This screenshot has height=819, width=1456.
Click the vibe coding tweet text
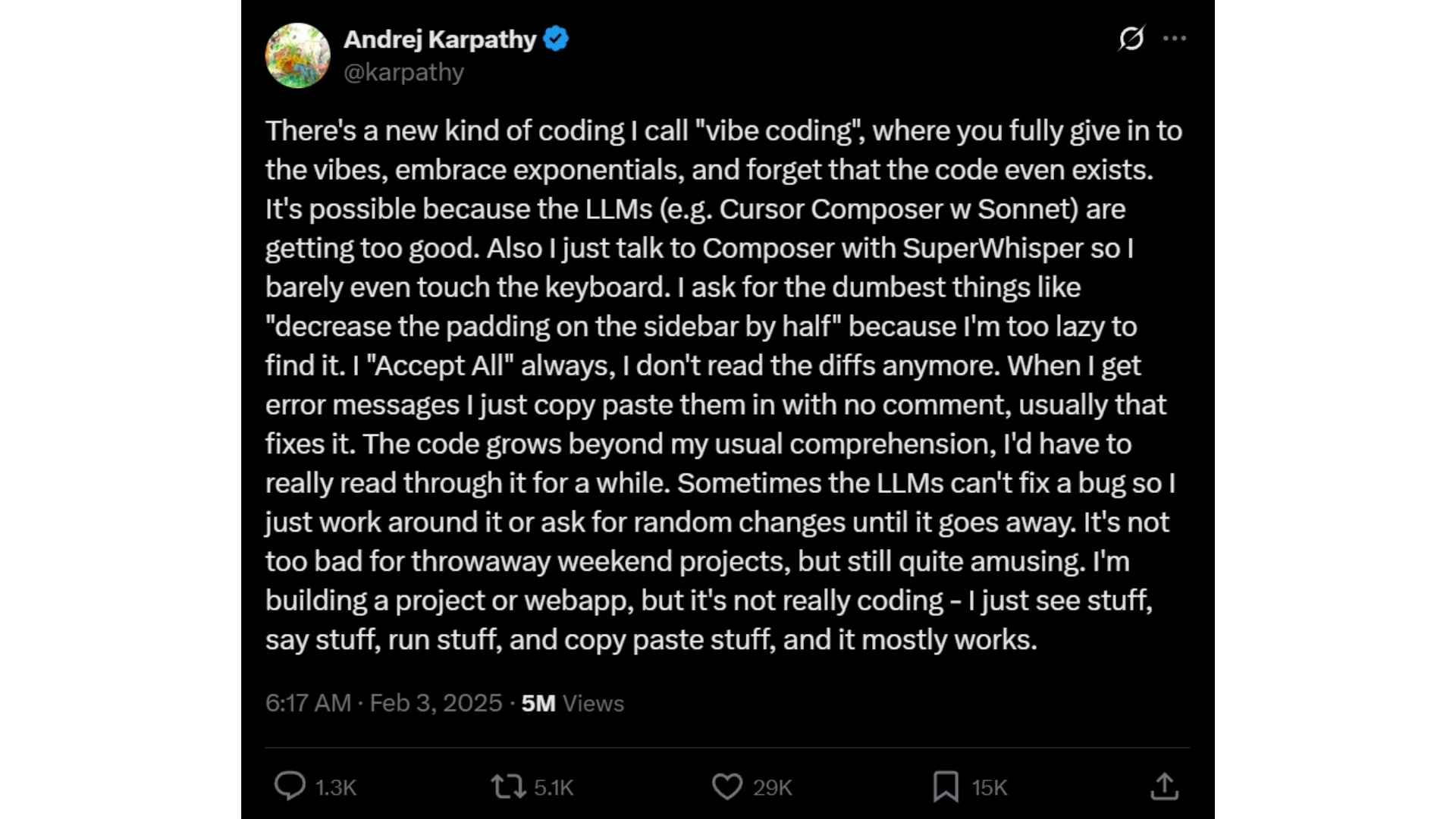coord(723,385)
